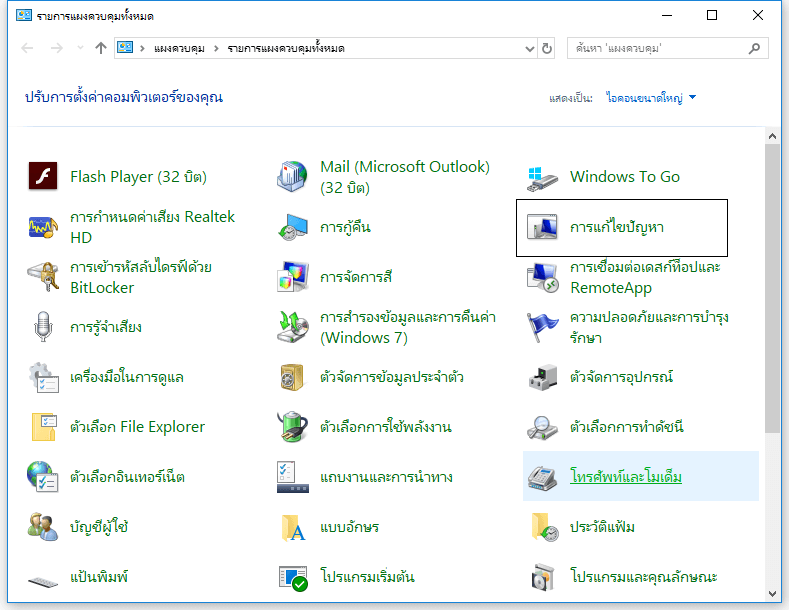Click the control panel icon in the title bar
The image size is (789, 610).
(x=24, y=15)
